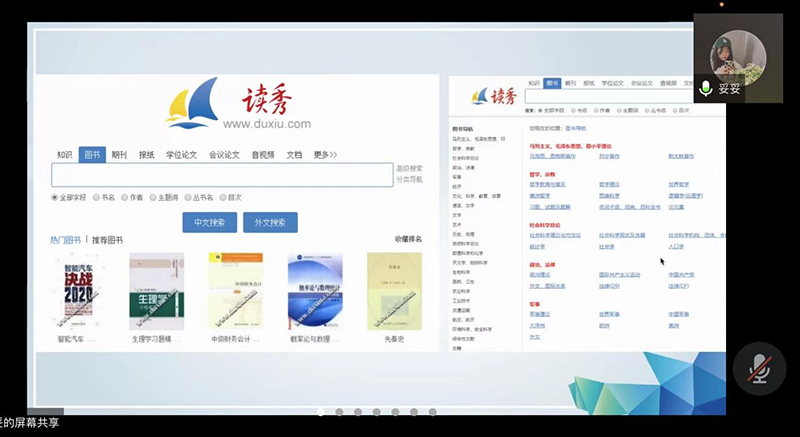Open 医药、卫生 in the 图书导航 sidebar

[463, 281]
